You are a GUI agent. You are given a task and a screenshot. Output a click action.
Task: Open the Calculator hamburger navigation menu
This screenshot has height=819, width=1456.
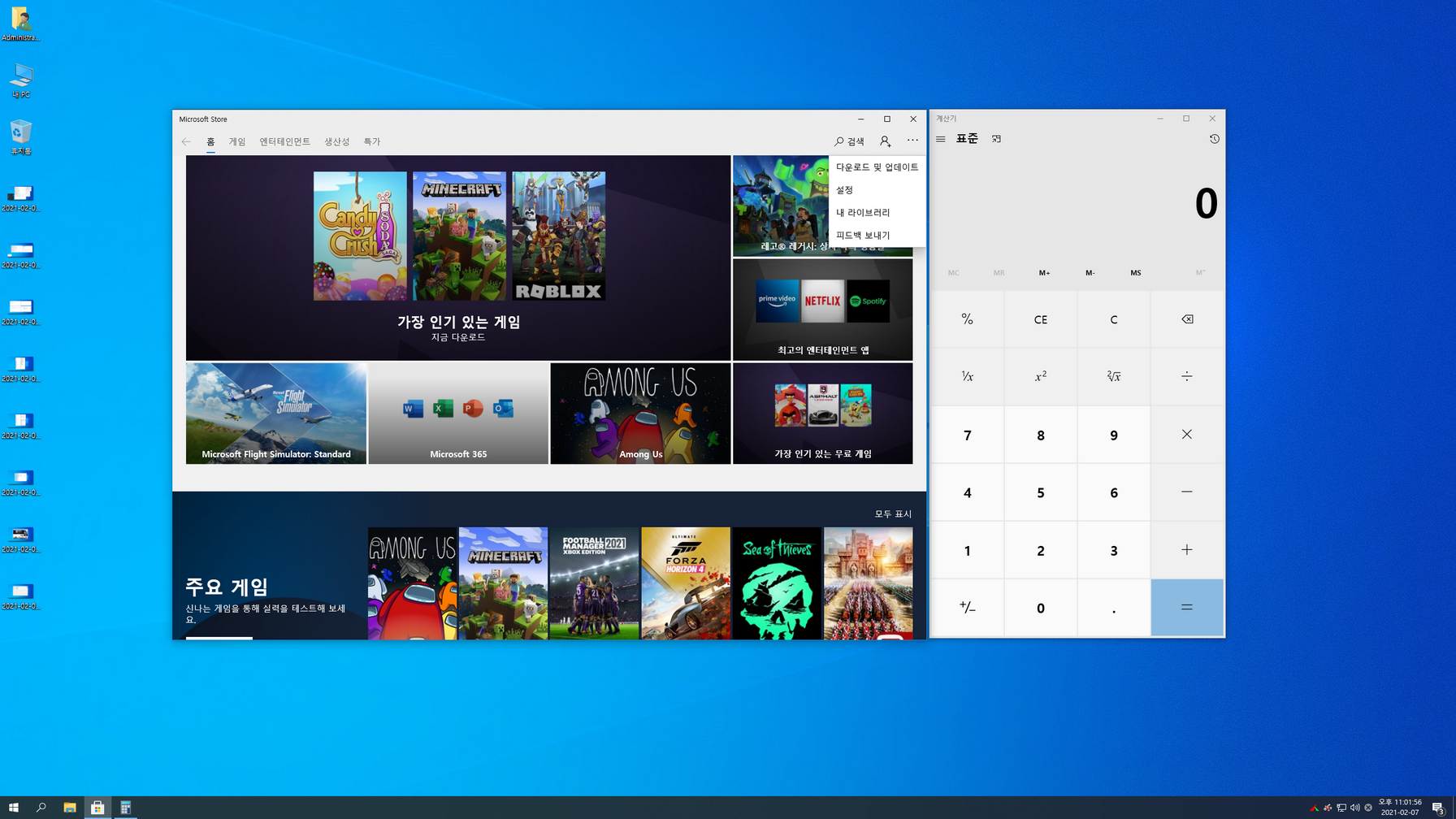(941, 139)
